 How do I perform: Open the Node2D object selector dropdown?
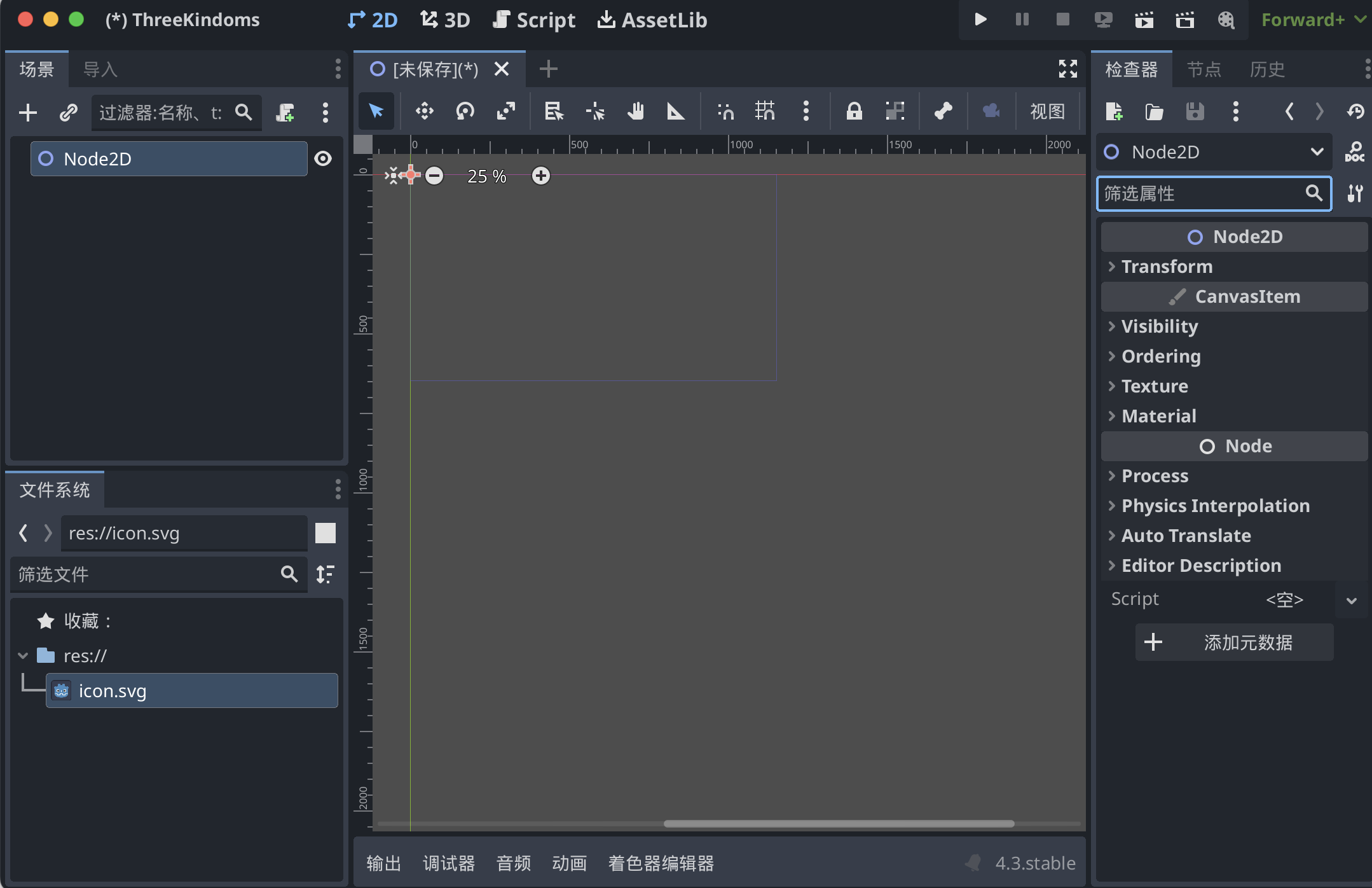point(1214,151)
